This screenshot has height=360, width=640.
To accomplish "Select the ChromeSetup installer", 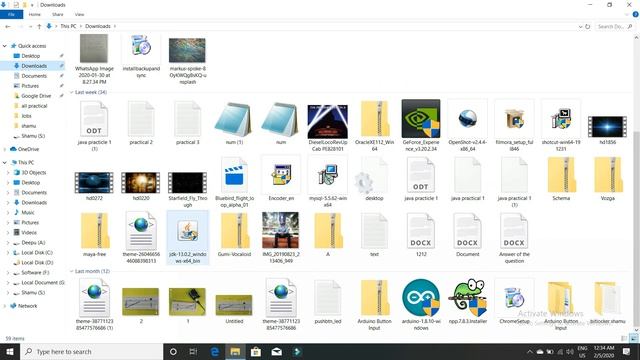I will [x=514, y=298].
